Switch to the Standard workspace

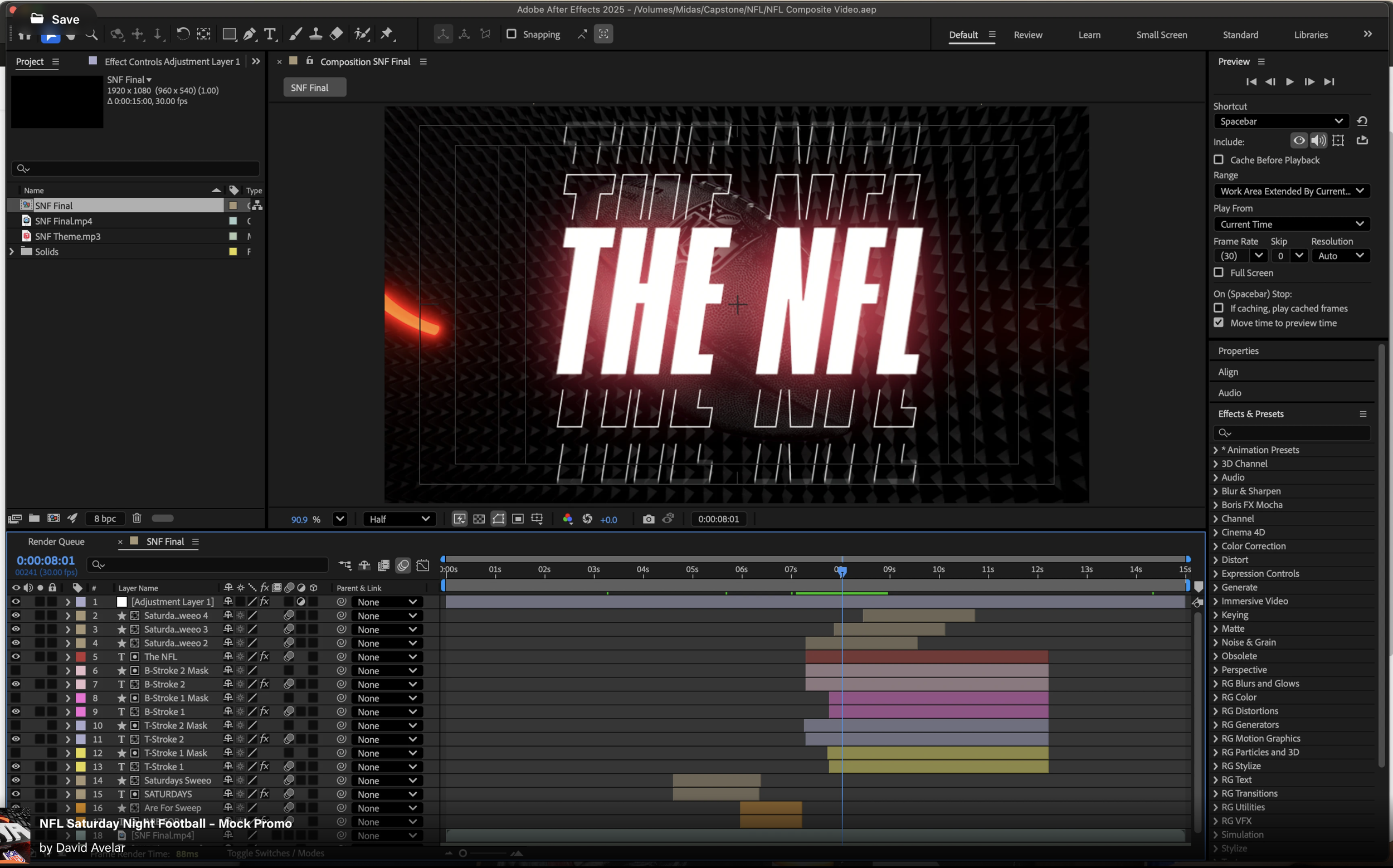point(1240,35)
